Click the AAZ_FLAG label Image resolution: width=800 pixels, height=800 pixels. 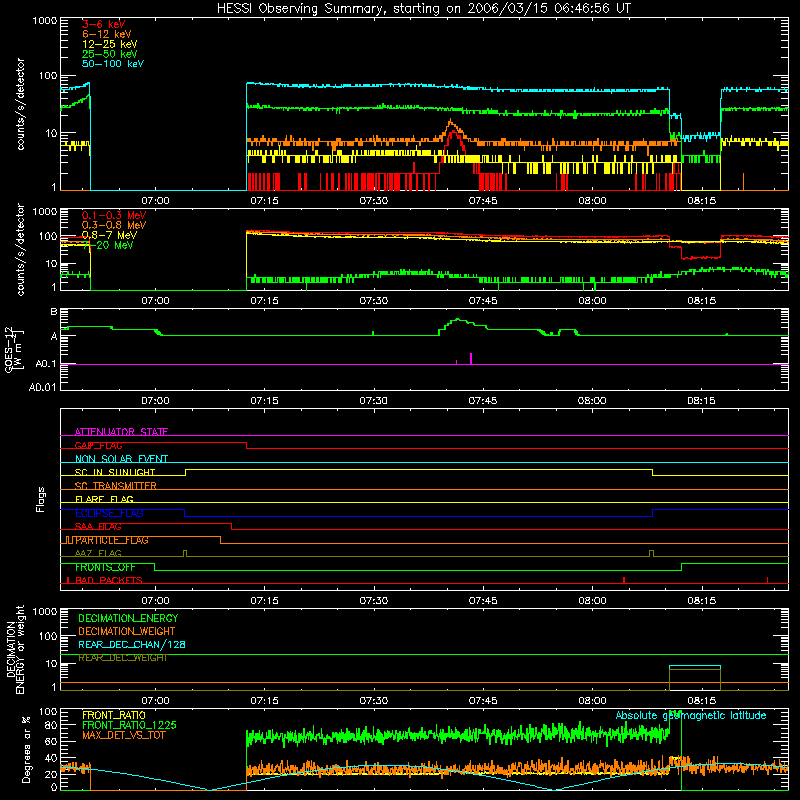98,553
